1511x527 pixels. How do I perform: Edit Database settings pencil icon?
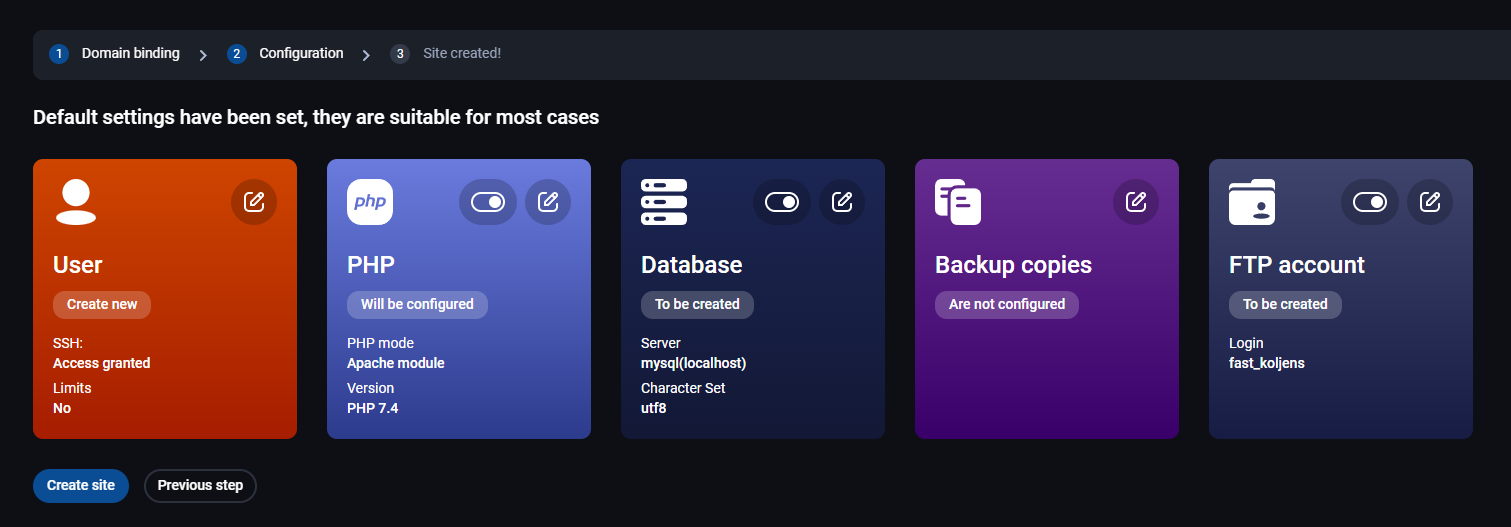click(x=842, y=202)
